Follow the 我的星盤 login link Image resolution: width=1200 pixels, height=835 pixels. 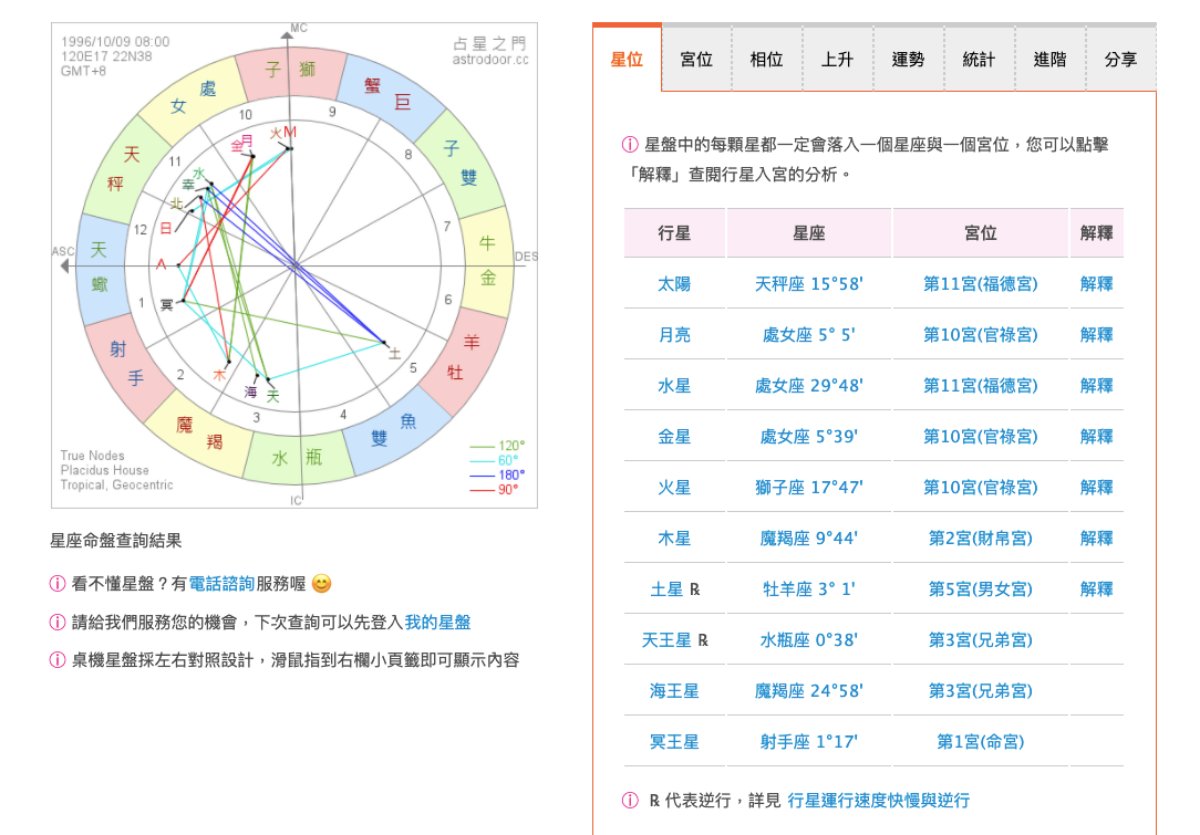click(437, 622)
